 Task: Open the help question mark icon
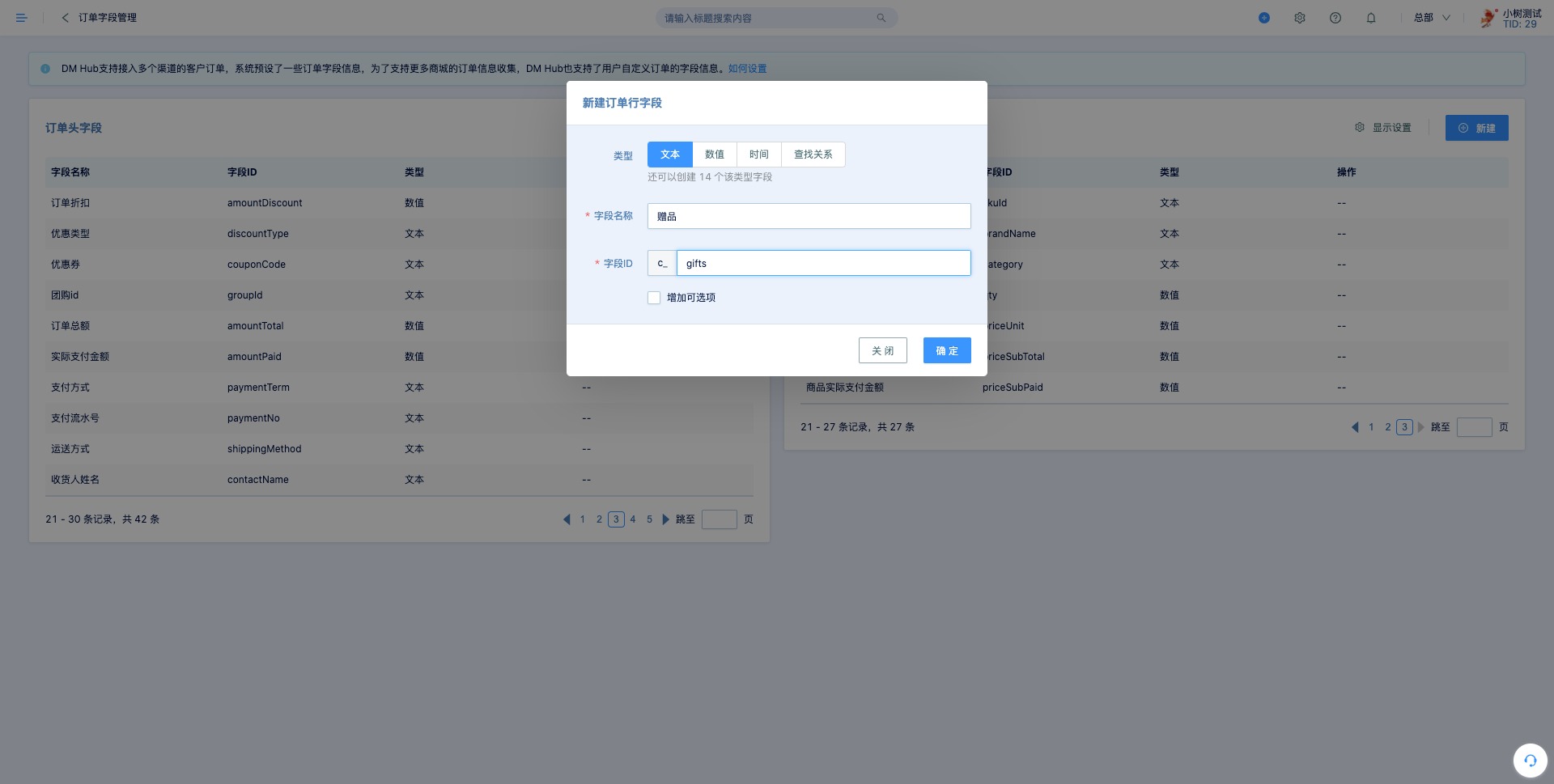[x=1335, y=18]
